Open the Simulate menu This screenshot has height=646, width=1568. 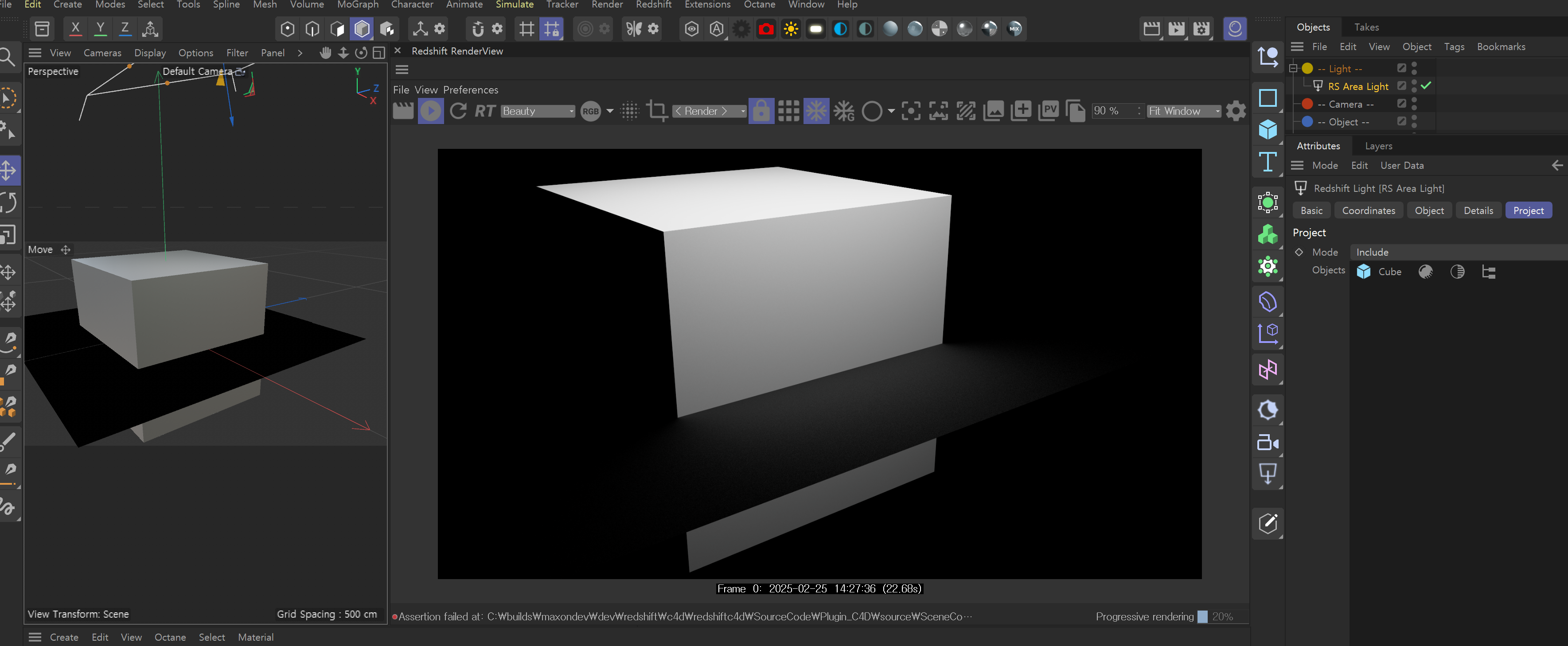click(515, 5)
